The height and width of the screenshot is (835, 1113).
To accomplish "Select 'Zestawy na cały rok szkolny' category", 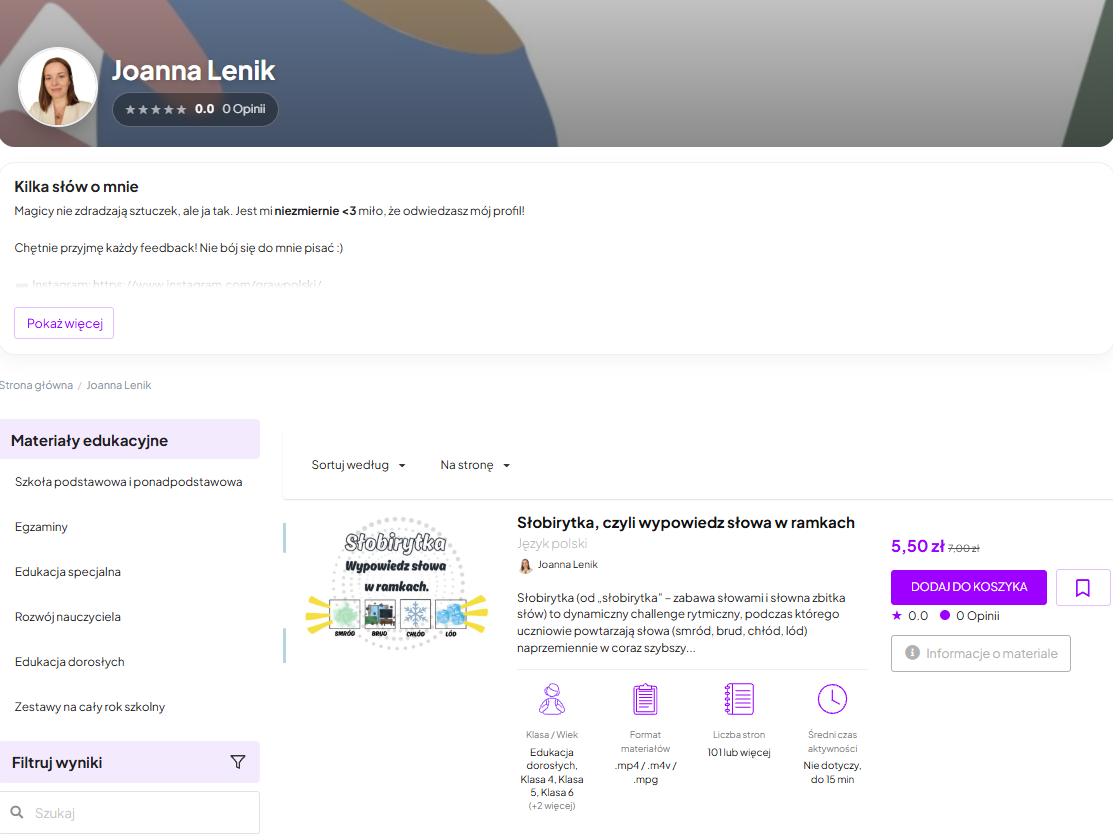I will [x=89, y=706].
